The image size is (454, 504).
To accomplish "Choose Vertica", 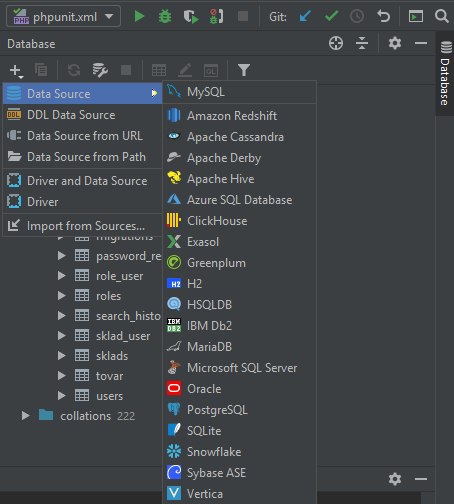I will (239, 494).
